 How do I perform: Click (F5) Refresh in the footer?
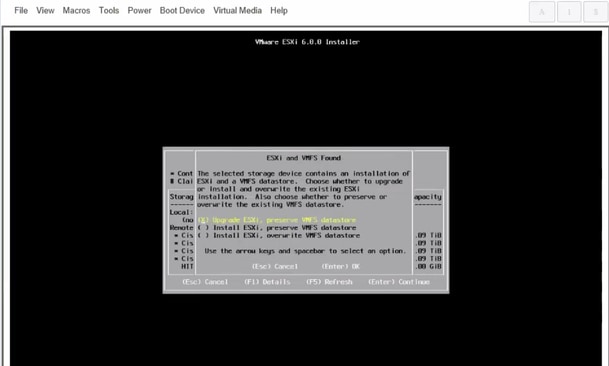[x=329, y=282]
